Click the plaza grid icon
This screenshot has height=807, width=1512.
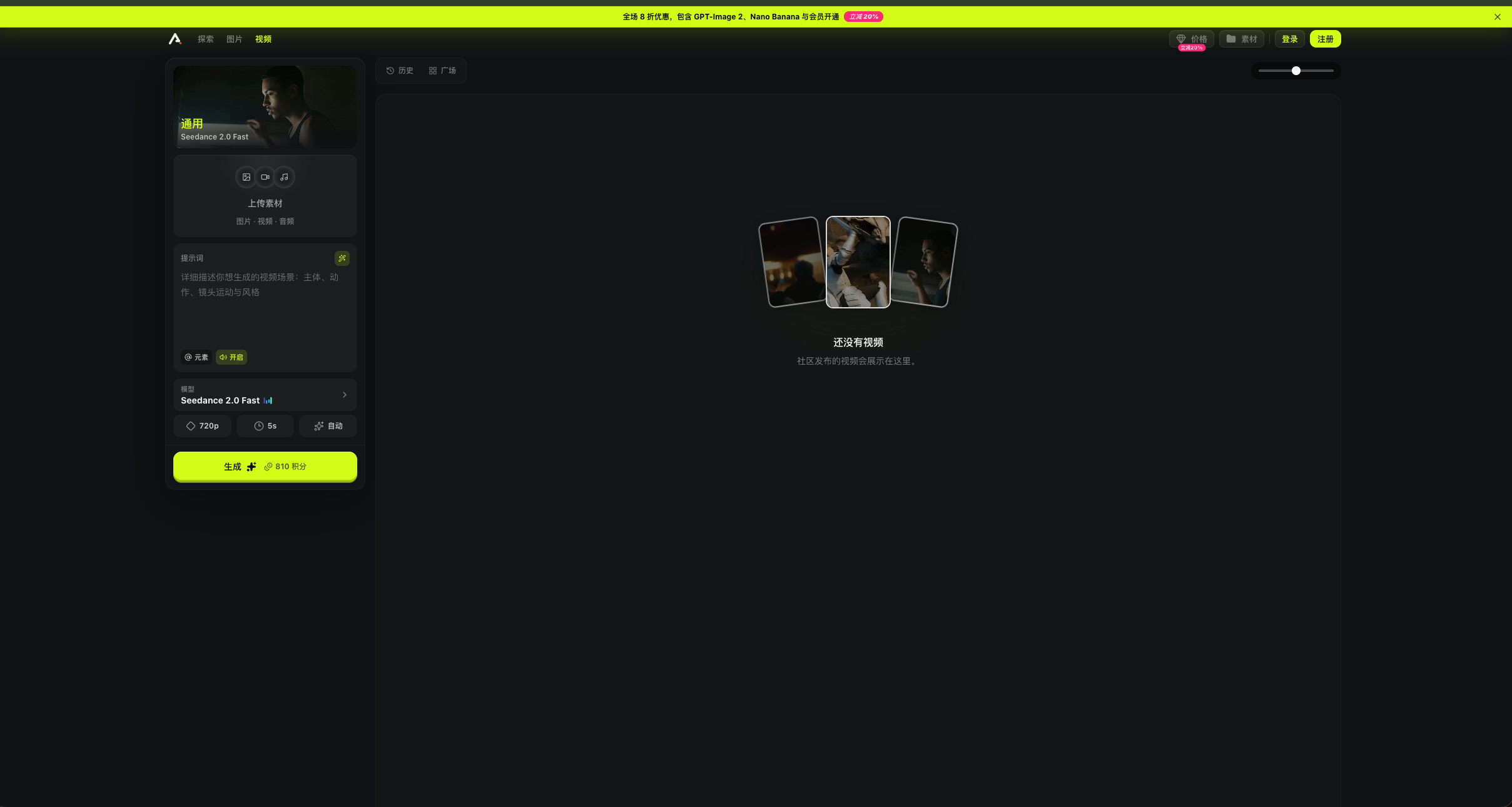pos(433,71)
